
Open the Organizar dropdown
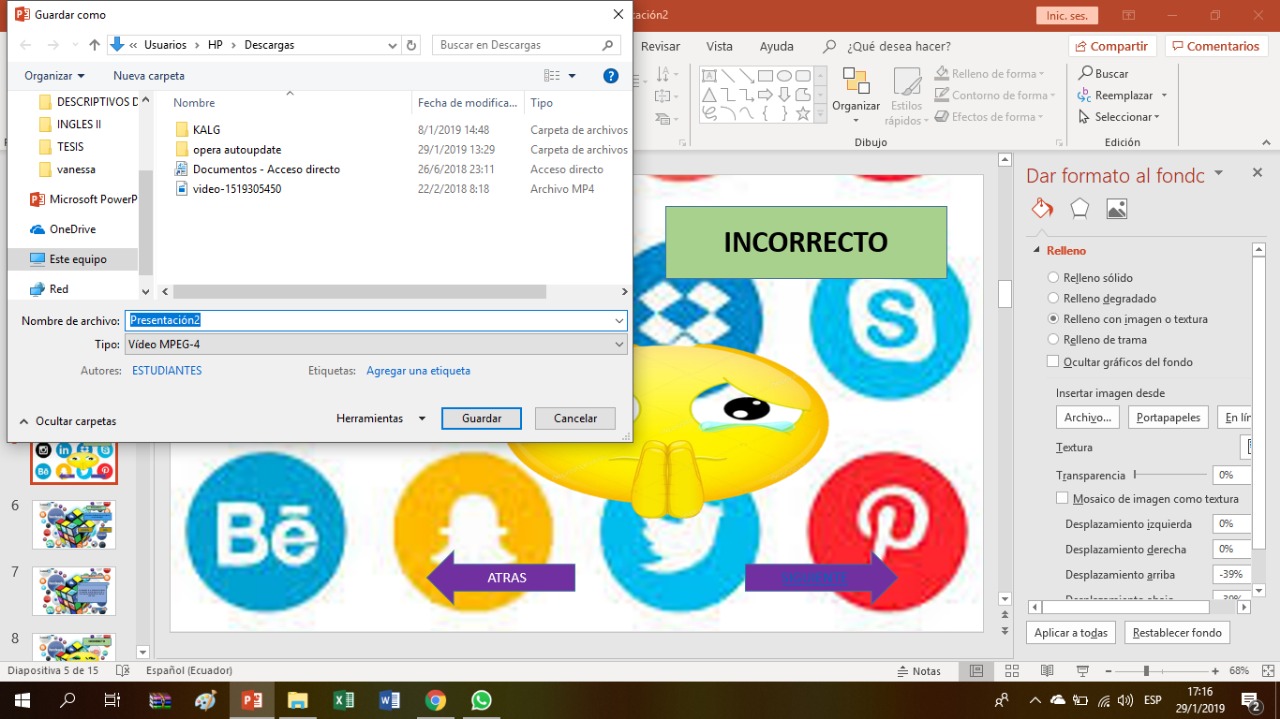53,75
